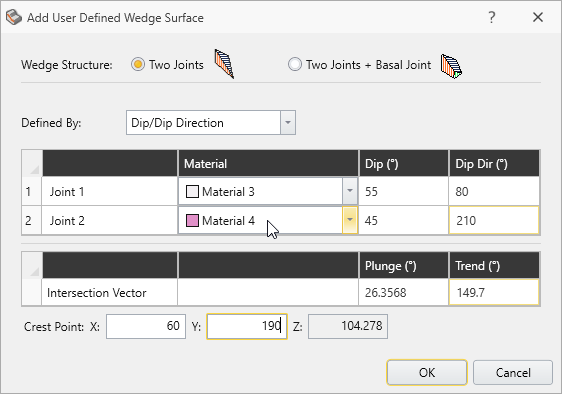Click row header number 2

click(32, 220)
